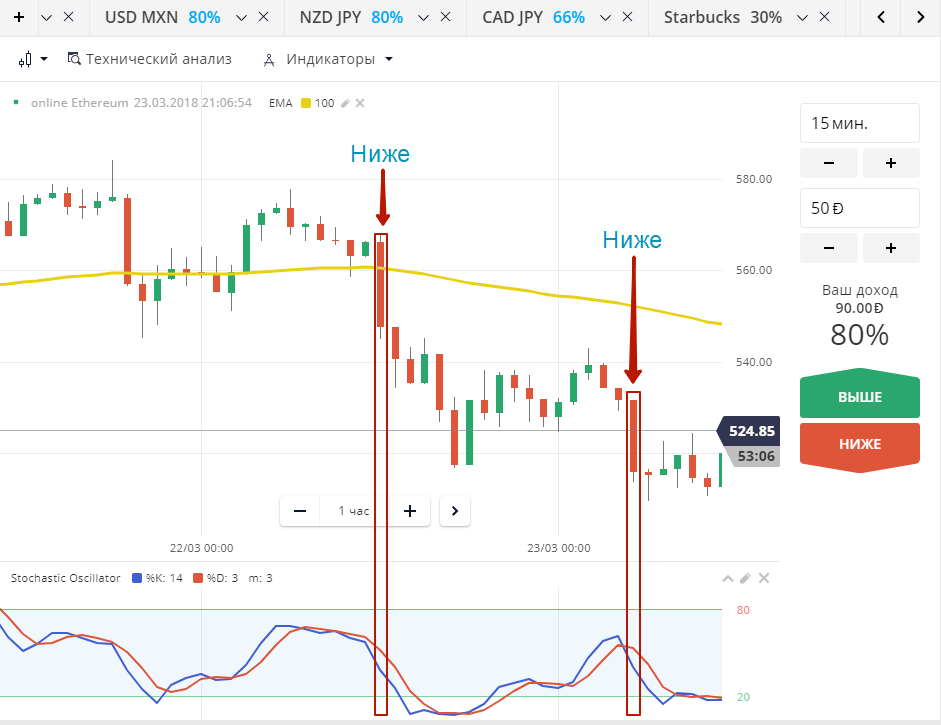Increase the trade amount with plus stepper
The image size is (941, 725).
pyautogui.click(x=890, y=247)
